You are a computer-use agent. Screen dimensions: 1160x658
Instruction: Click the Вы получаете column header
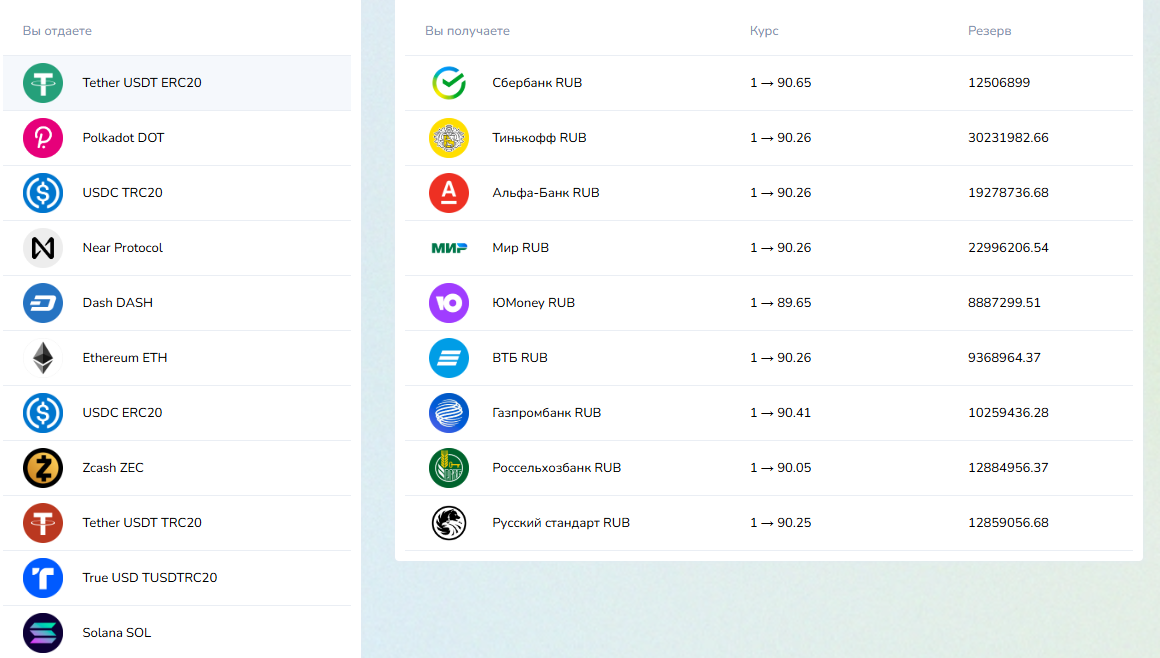pyautogui.click(x=467, y=31)
